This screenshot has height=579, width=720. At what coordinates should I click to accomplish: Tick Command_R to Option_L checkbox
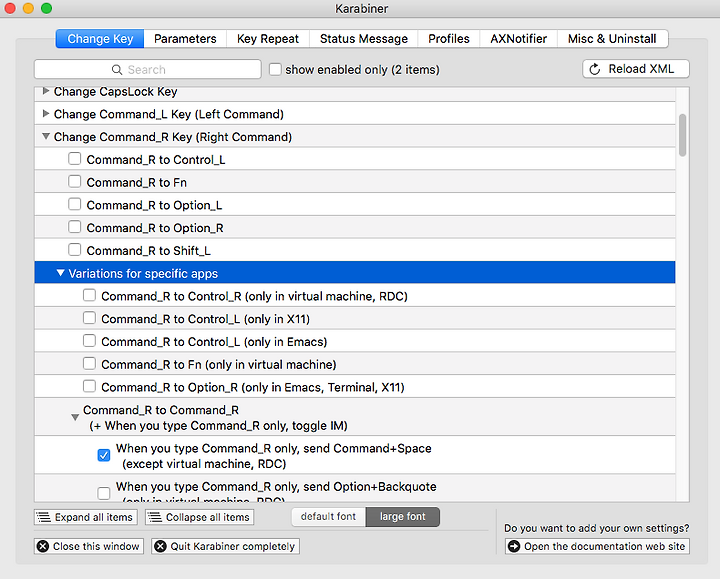click(x=74, y=204)
